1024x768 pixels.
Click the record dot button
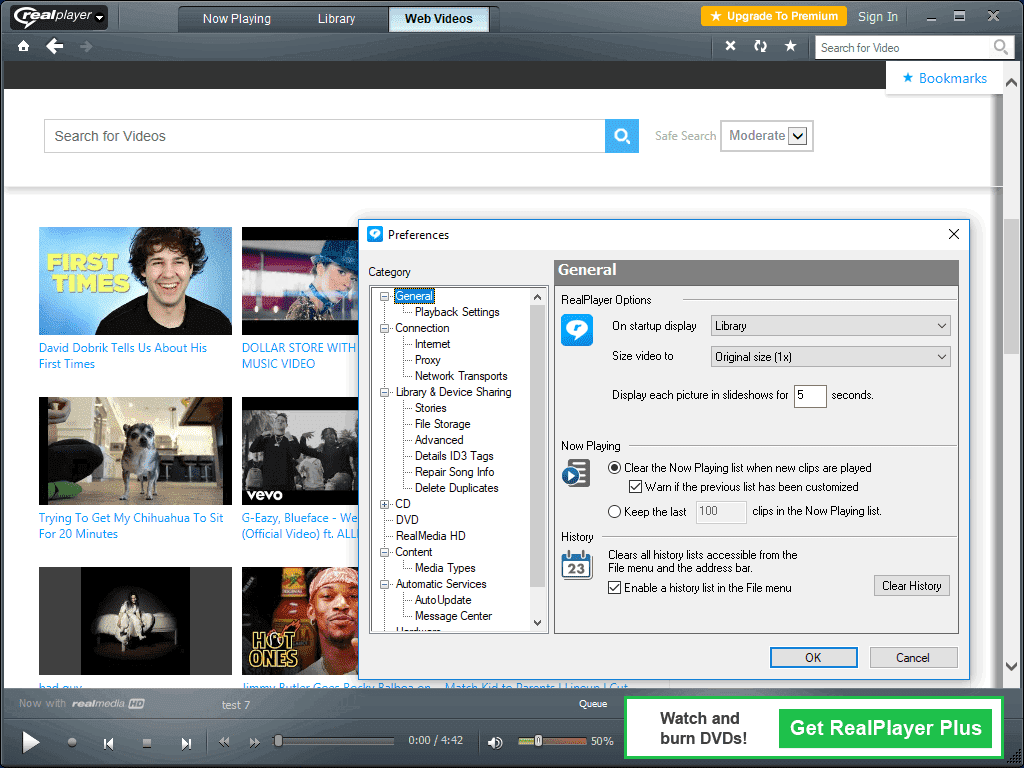pyautogui.click(x=72, y=743)
